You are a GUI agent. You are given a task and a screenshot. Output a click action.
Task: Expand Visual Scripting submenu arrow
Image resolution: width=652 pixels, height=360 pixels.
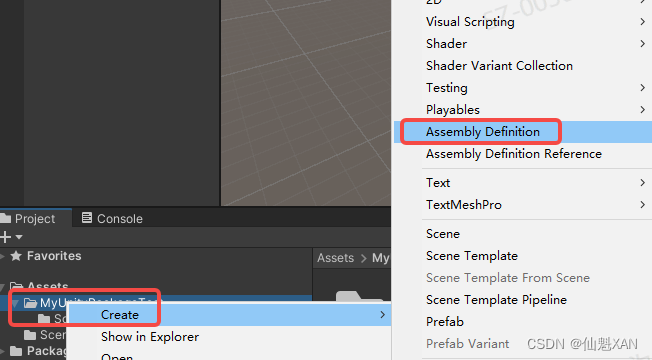coord(642,22)
